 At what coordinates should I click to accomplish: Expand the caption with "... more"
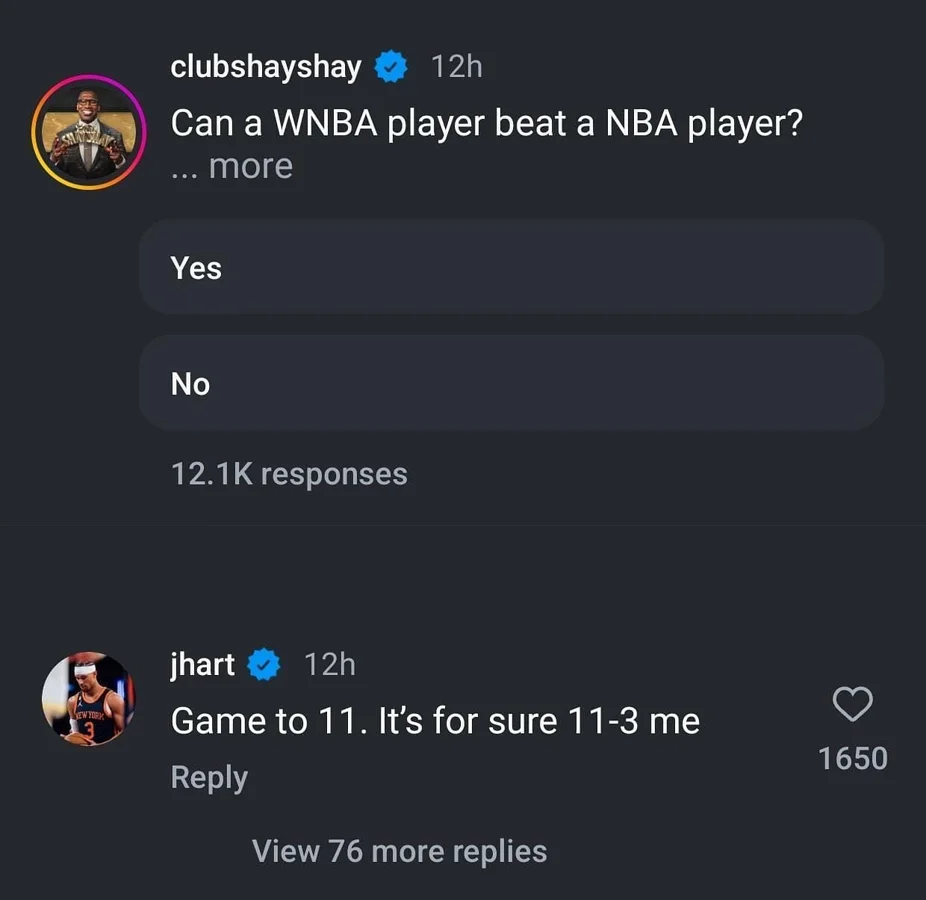tap(232, 166)
